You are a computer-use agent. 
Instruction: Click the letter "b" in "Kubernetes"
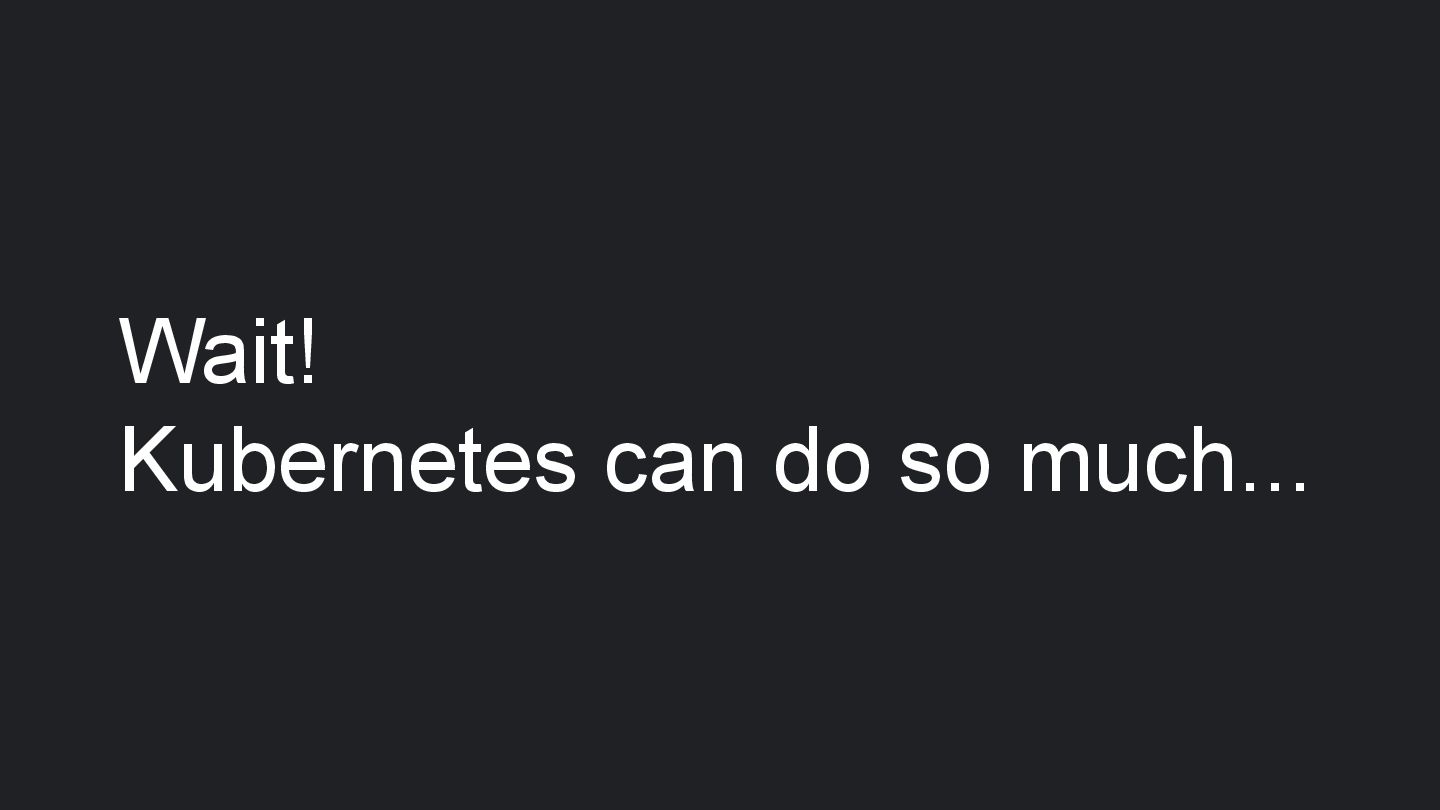click(x=236, y=461)
